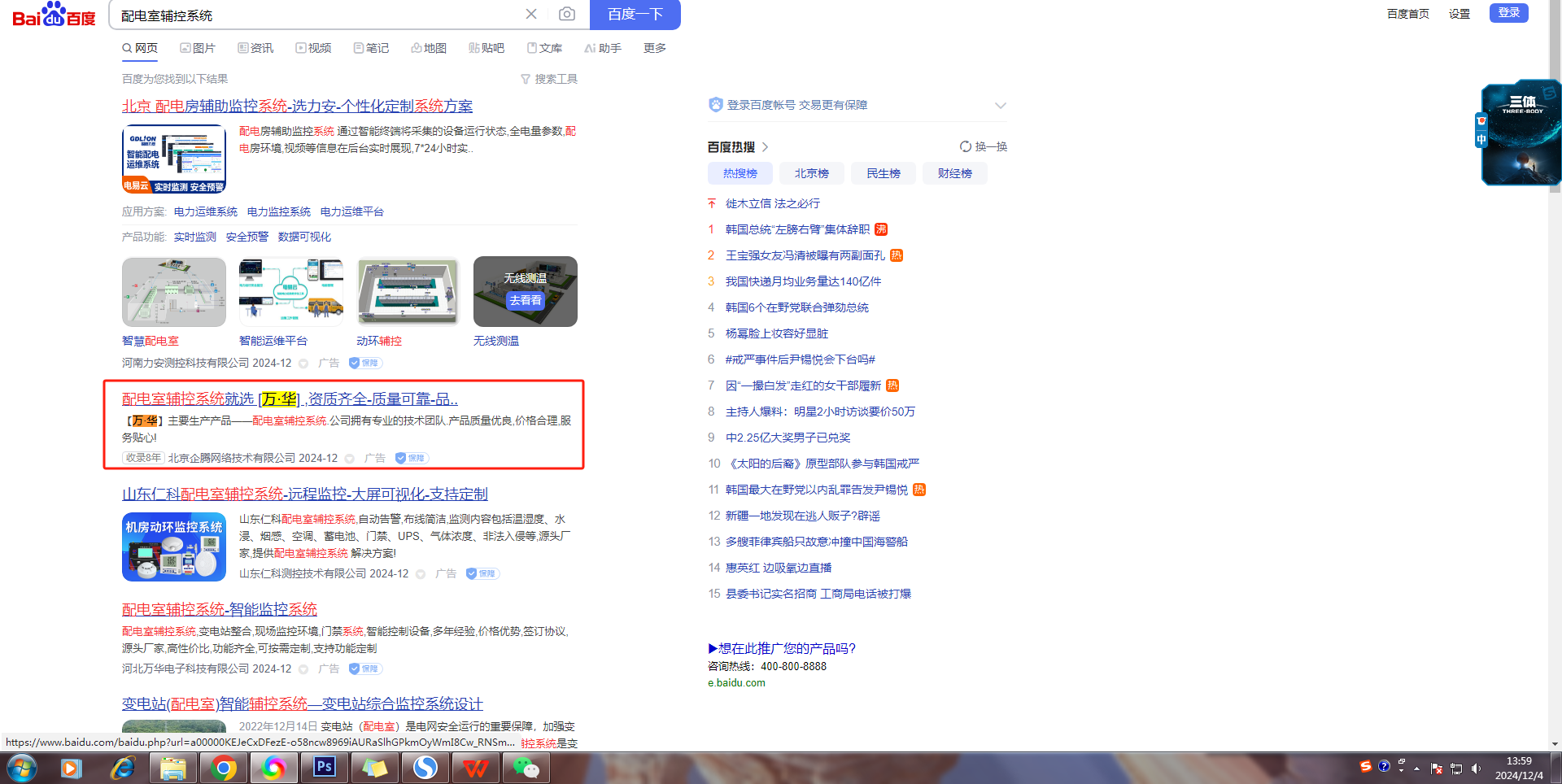Open the Action Center flag icon
Viewport: 1562px width, 784px height.
(1437, 769)
